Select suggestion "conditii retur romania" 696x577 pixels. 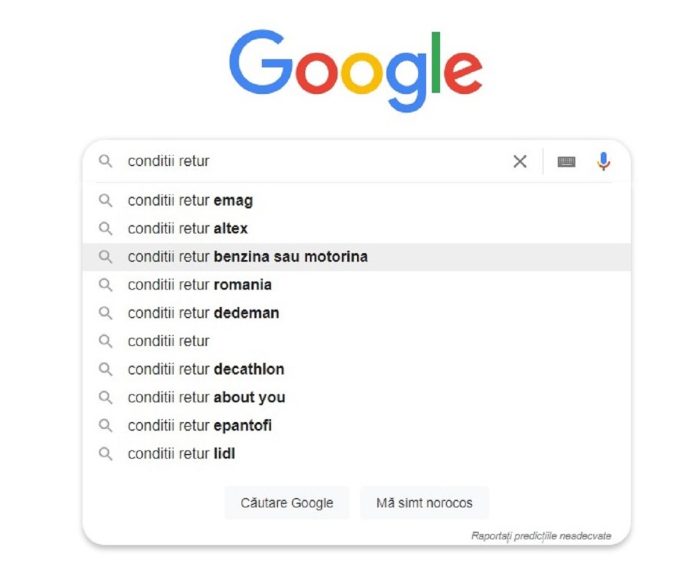coord(200,285)
